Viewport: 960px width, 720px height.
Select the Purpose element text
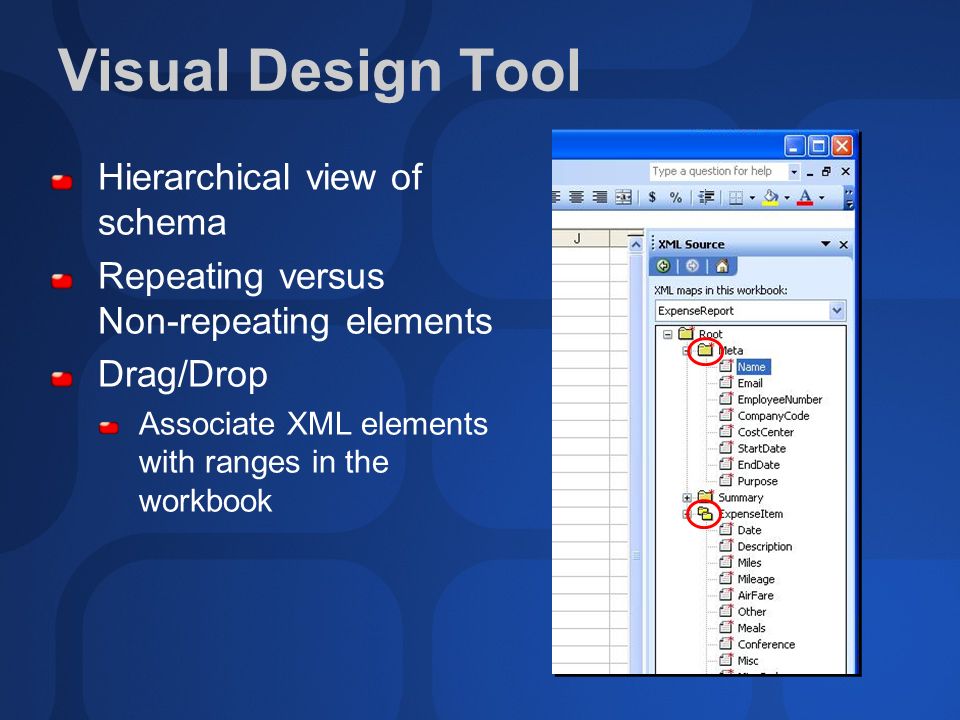(x=757, y=481)
